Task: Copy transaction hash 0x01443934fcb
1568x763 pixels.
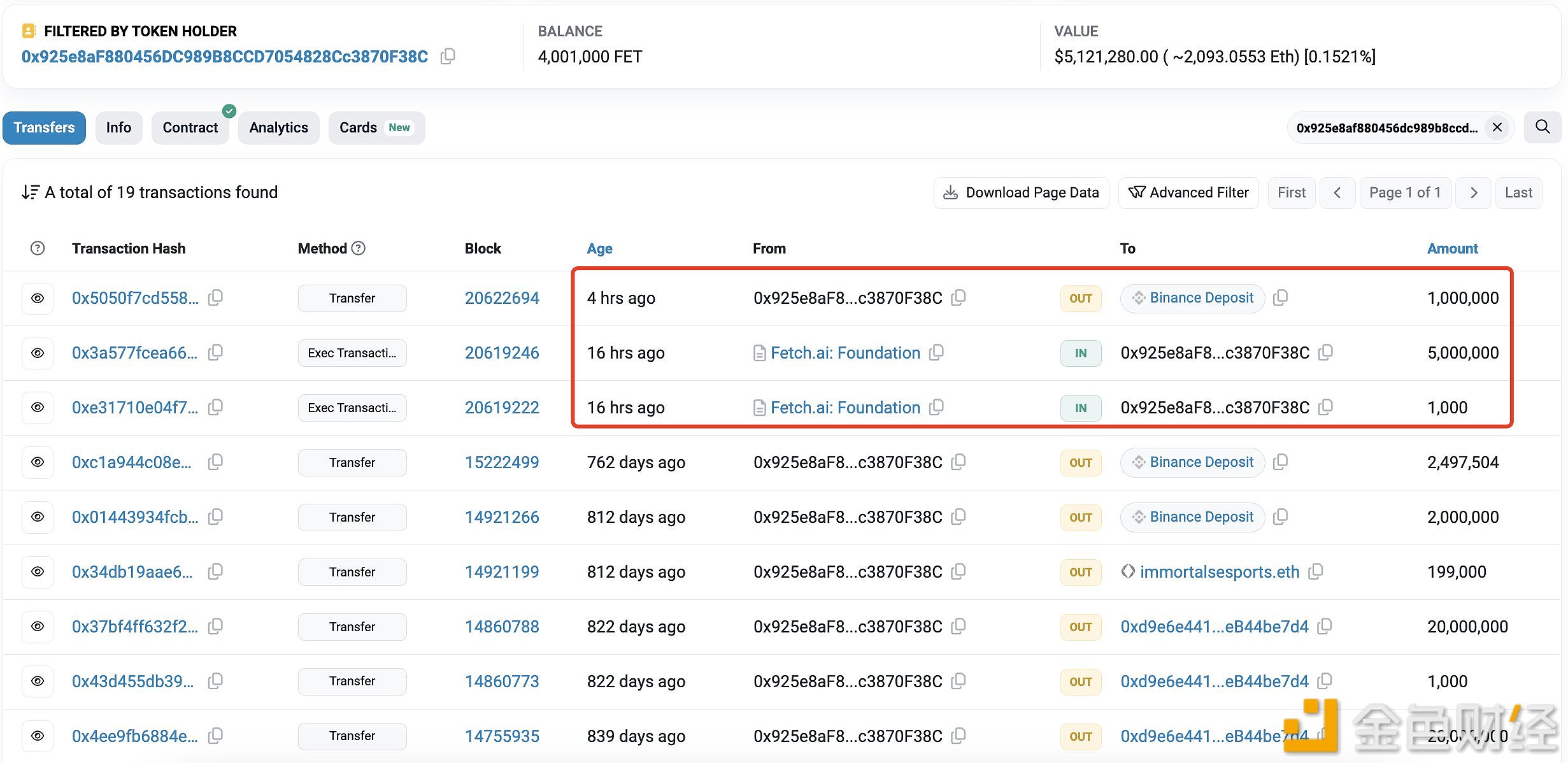Action: 216,517
